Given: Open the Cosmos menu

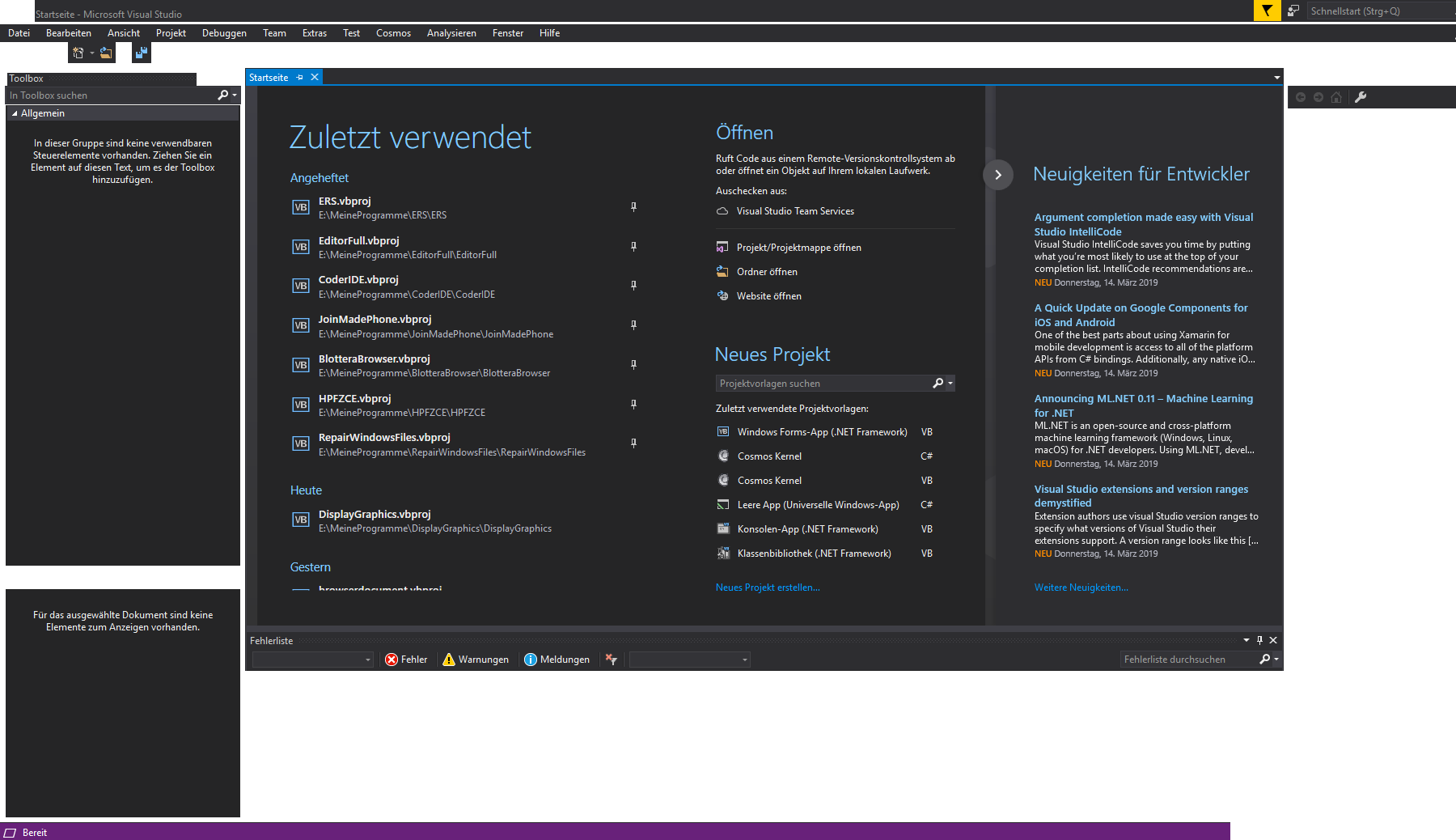Looking at the screenshot, I should (x=393, y=33).
